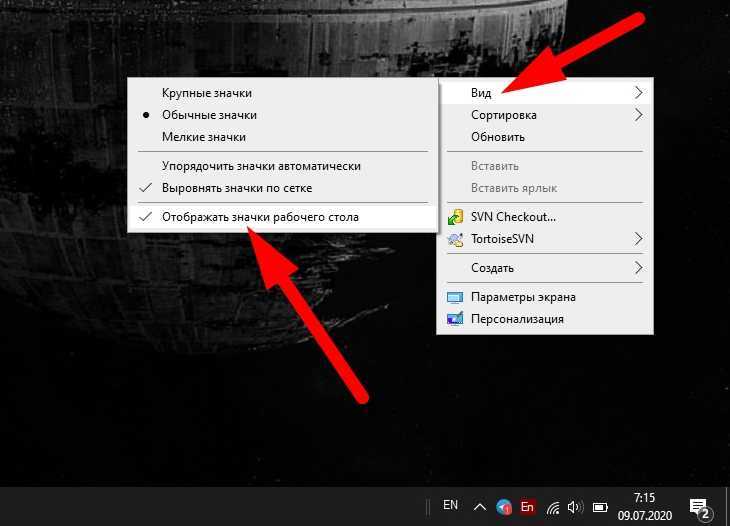This screenshot has height=526, width=730.
Task: Click the Show Desktop strip at the taskbar edge
Action: point(727,506)
